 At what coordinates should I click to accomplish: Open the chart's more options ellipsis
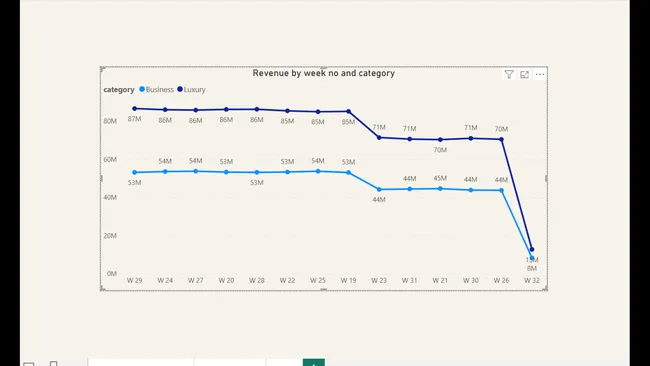540,75
